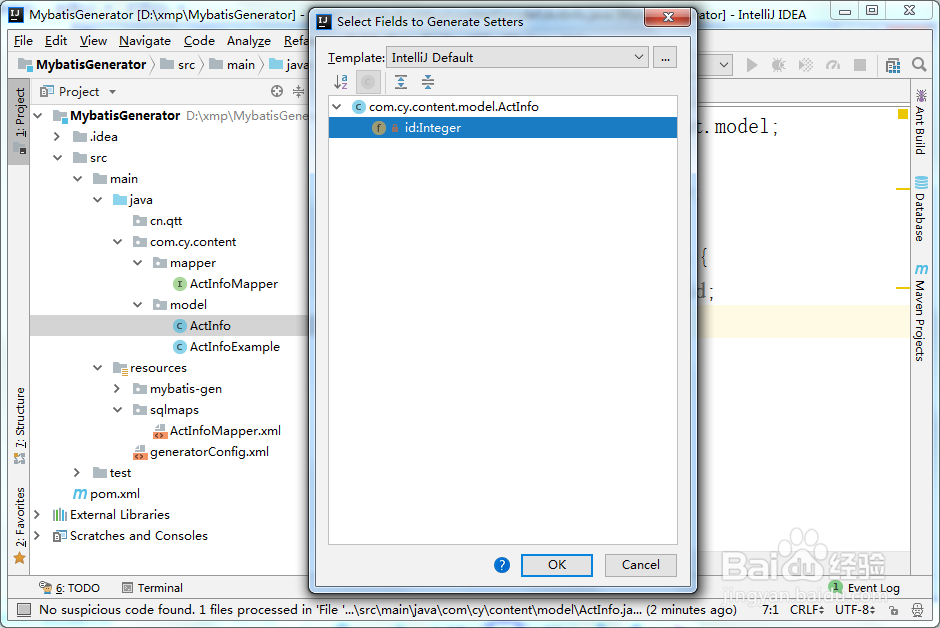This screenshot has height=628, width=940.
Task: Open the Navigate menu
Action: pyautogui.click(x=144, y=41)
